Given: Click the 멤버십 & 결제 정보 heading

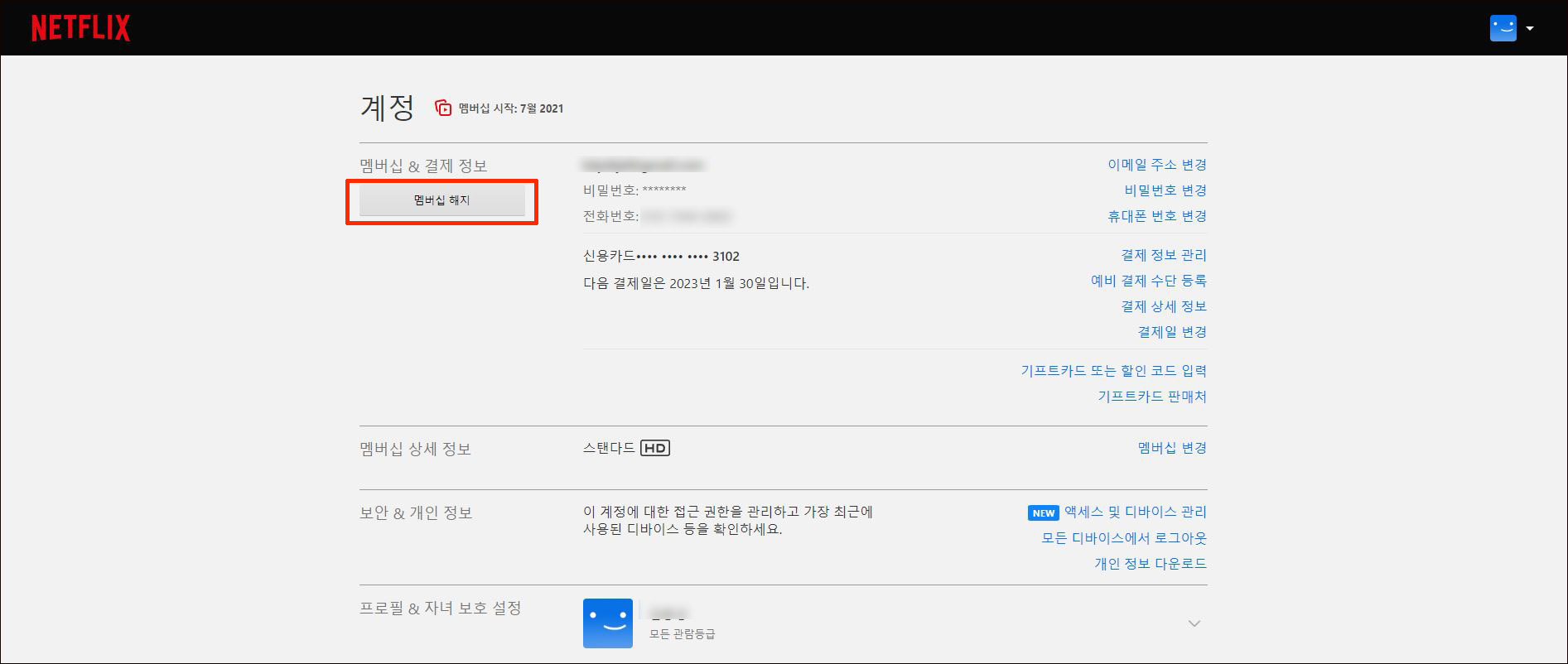Looking at the screenshot, I should pyautogui.click(x=423, y=166).
